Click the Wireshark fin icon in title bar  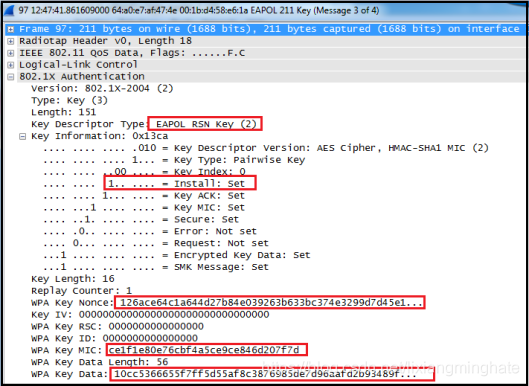click(9, 11)
